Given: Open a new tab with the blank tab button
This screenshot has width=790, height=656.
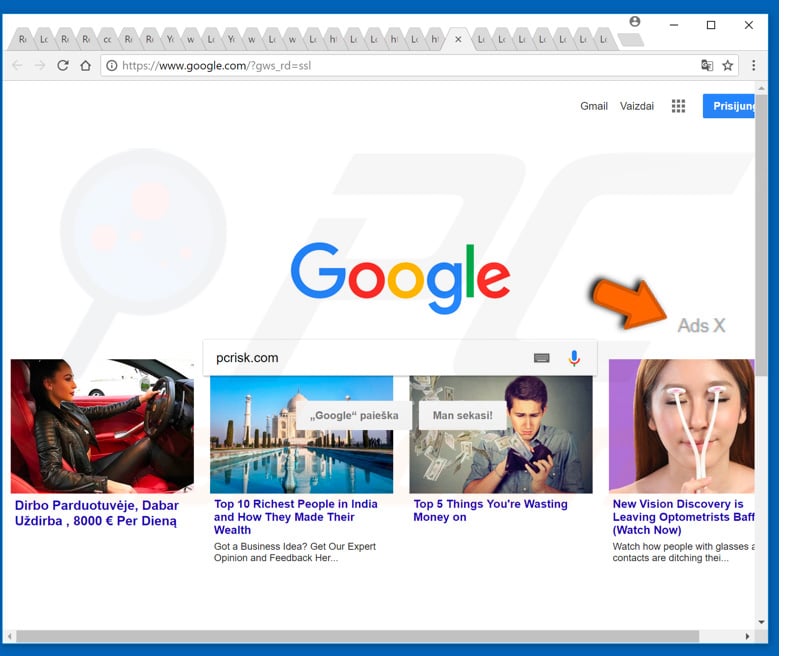Looking at the screenshot, I should 630,39.
